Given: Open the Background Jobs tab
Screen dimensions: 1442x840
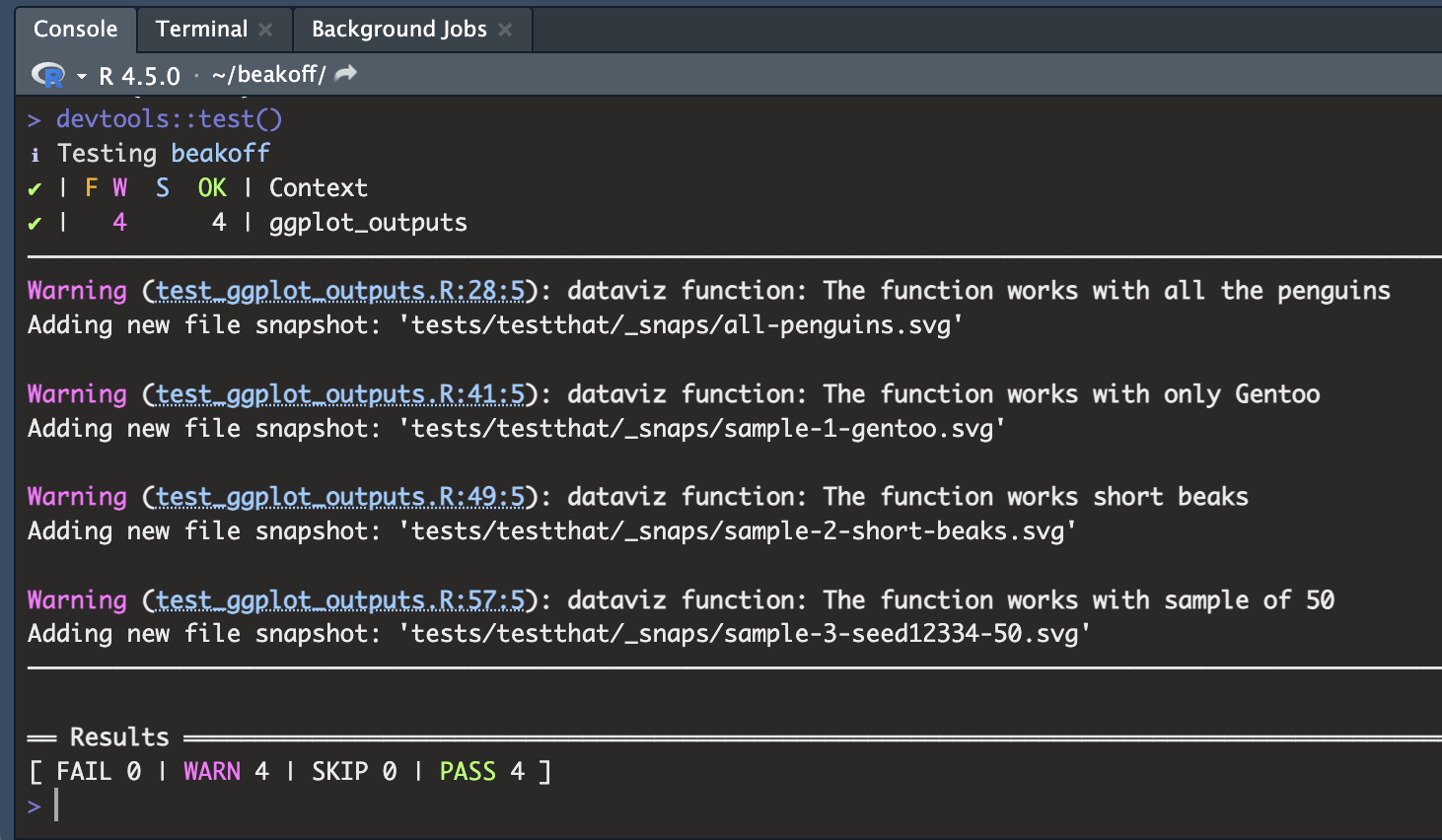Looking at the screenshot, I should 398,29.
